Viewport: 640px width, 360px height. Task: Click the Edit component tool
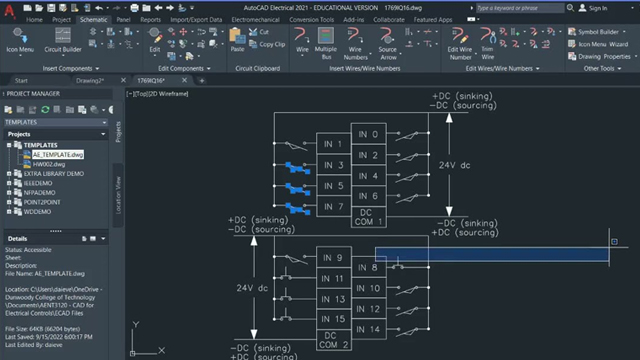pyautogui.click(x=155, y=40)
